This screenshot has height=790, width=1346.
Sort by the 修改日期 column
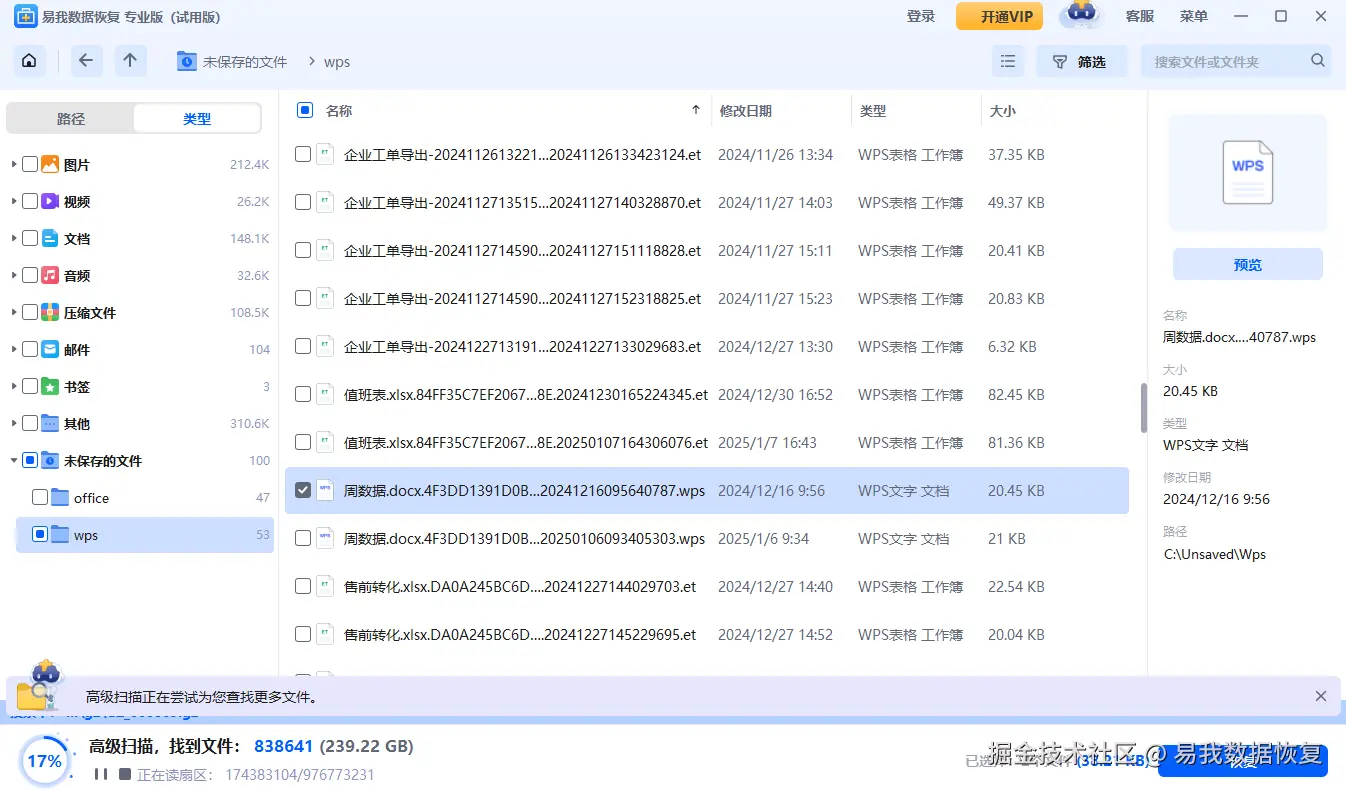tap(746, 111)
